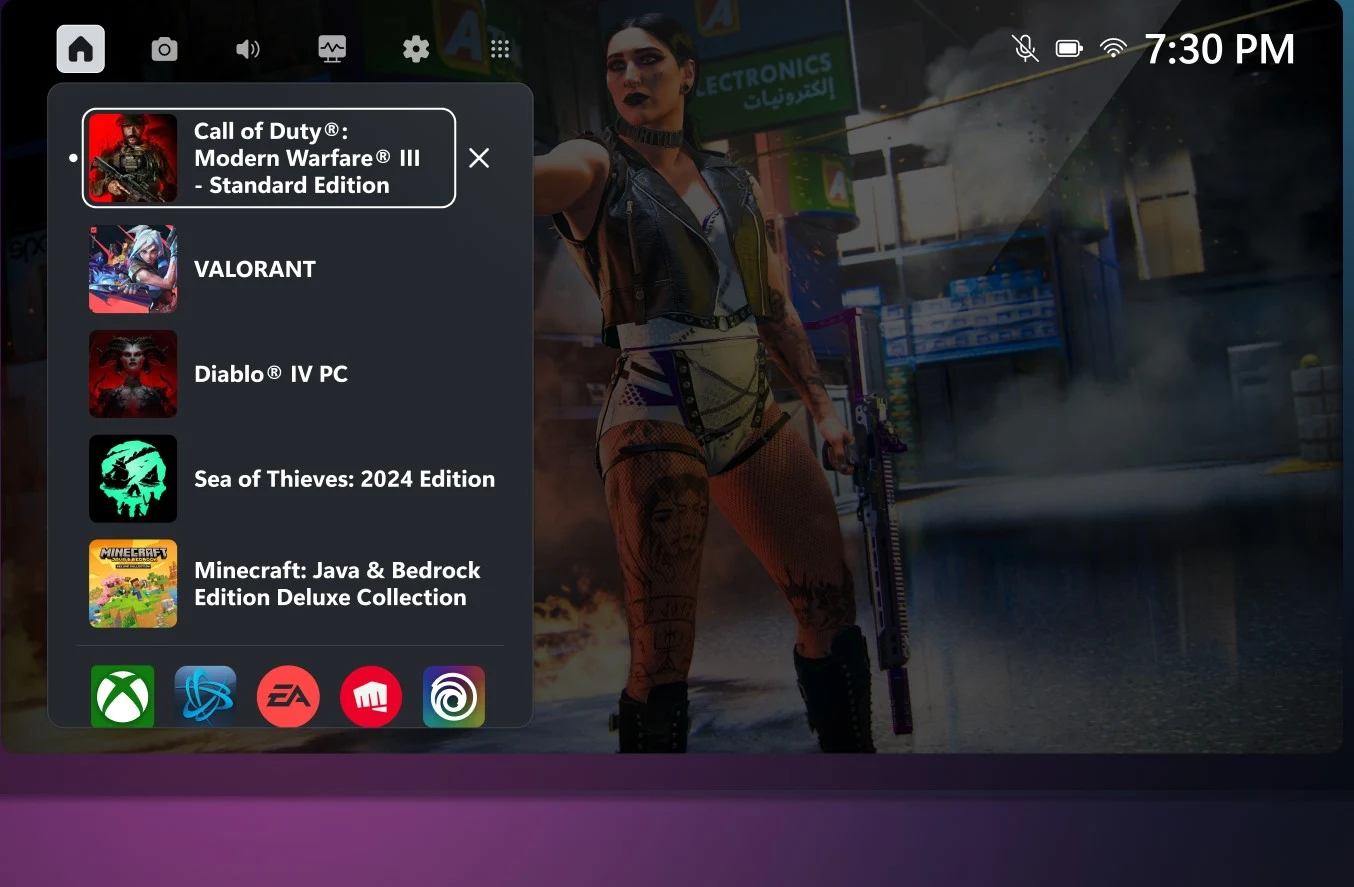The image size is (1354, 887).
Task: Launch the Ubisoft Connect icon
Action: 454,697
